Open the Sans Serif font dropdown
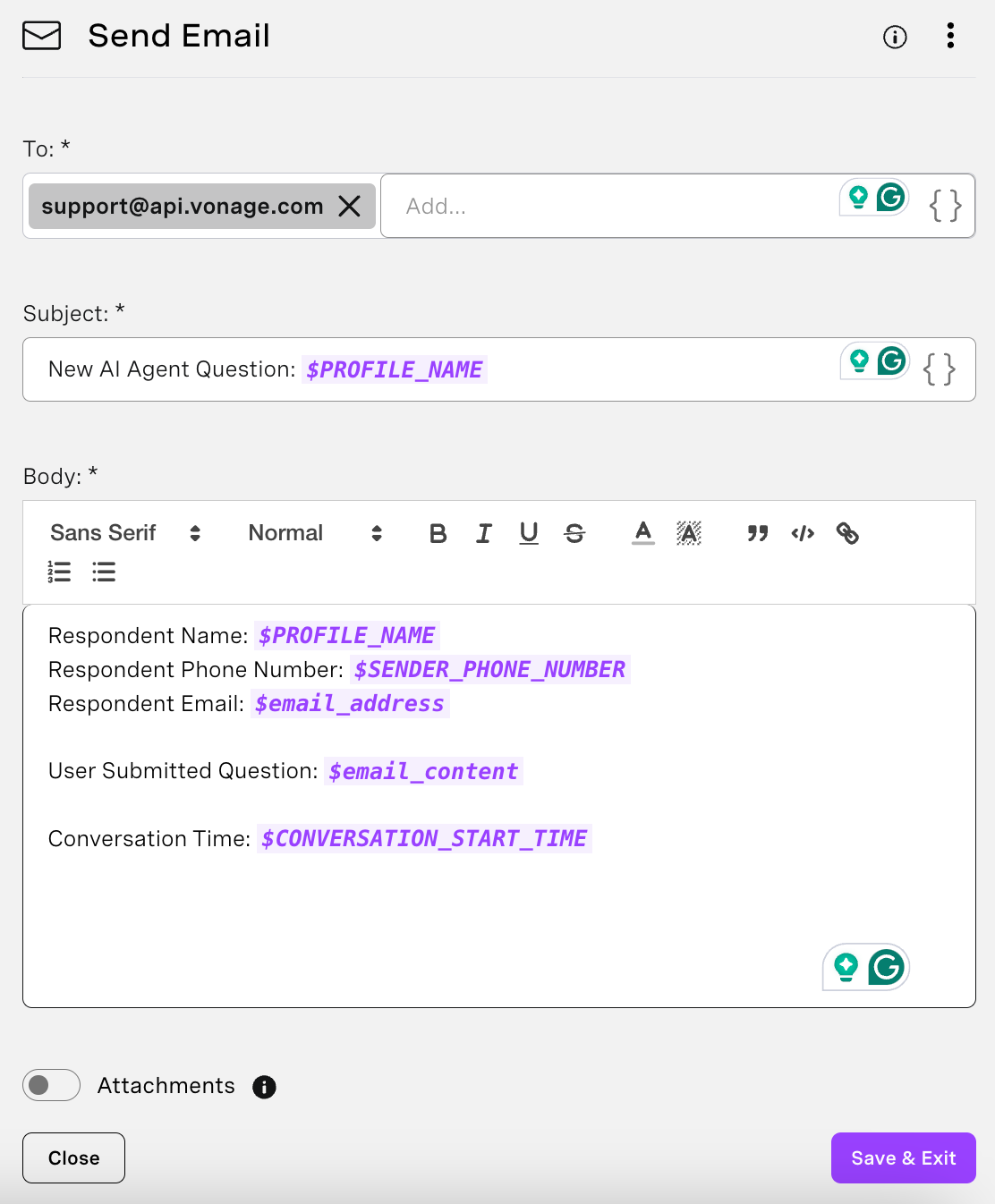The width and height of the screenshot is (995, 1204). click(125, 533)
